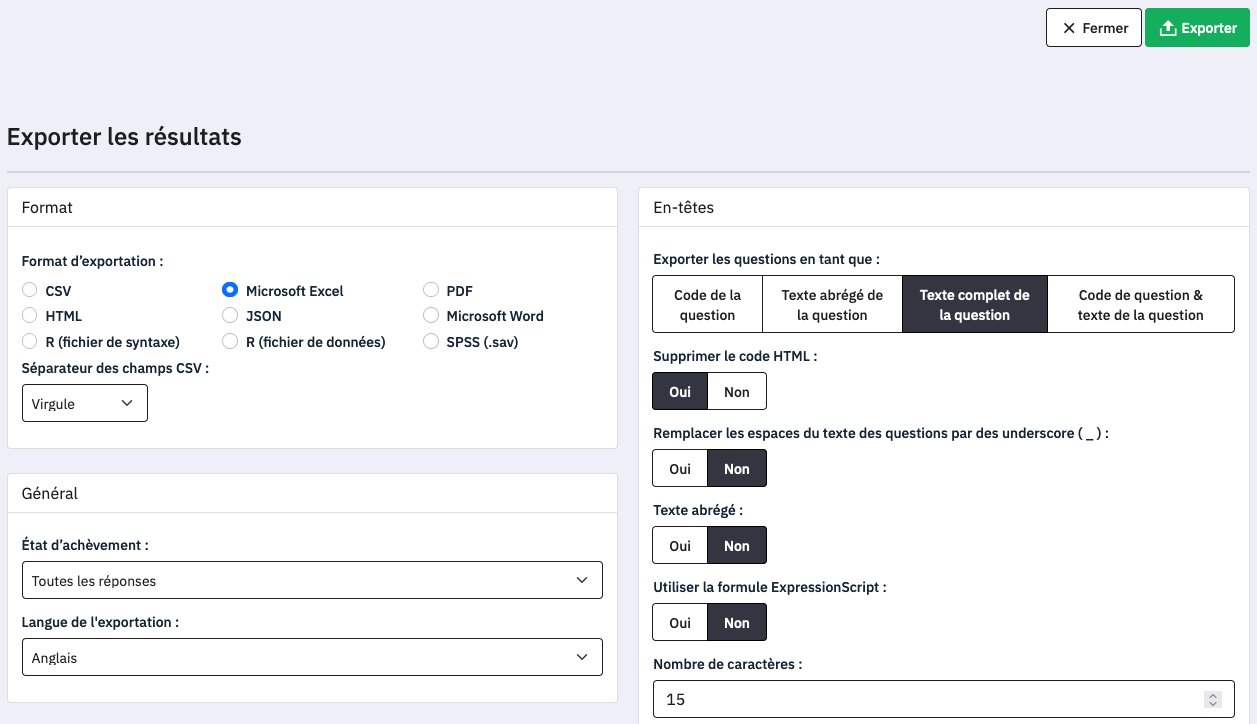Choose PDF as export format
1257x724 pixels.
[x=431, y=291]
